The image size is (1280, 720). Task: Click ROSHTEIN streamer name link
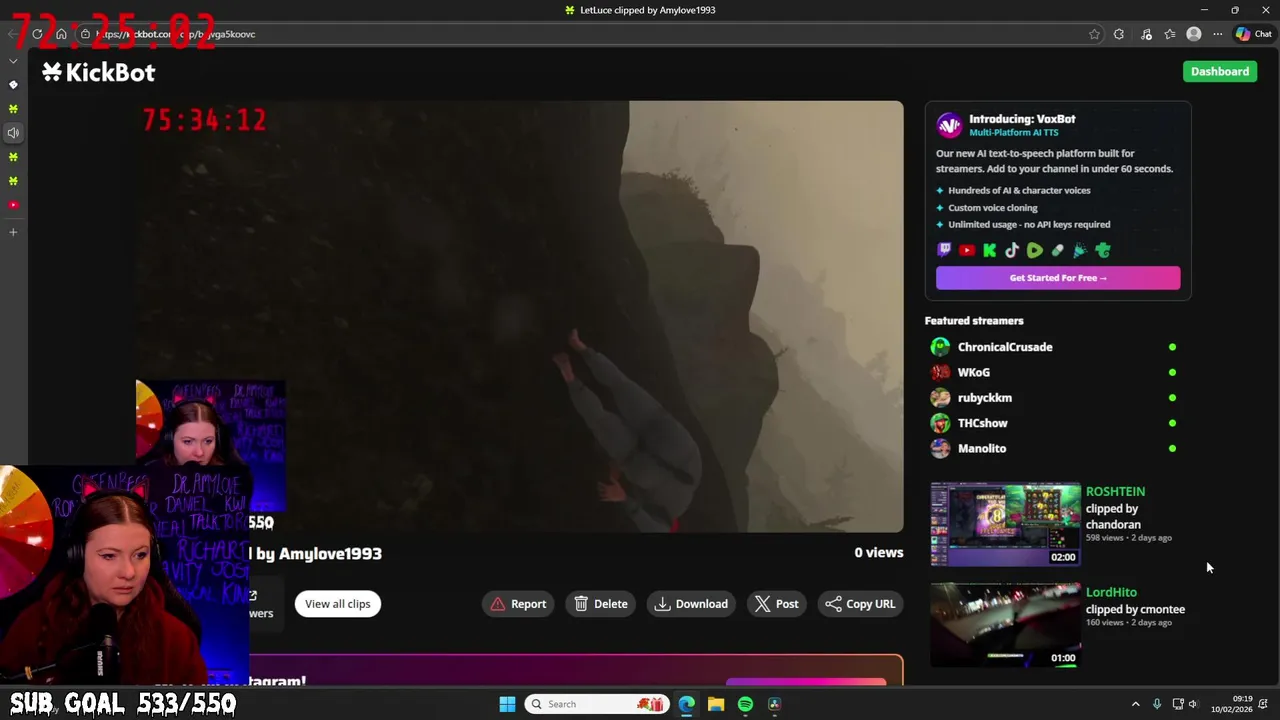pyautogui.click(x=1115, y=492)
